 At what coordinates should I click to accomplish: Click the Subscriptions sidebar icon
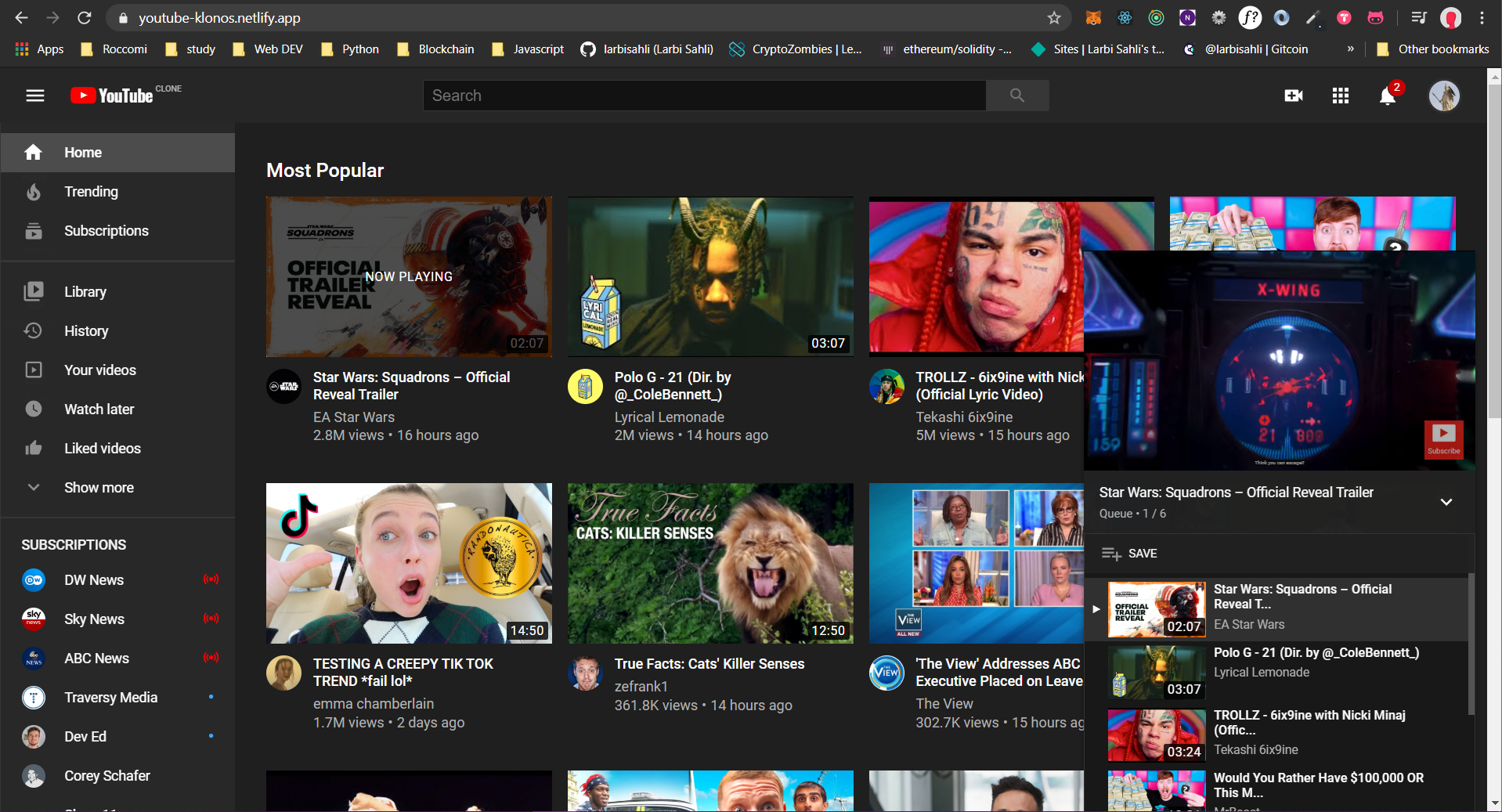point(33,230)
